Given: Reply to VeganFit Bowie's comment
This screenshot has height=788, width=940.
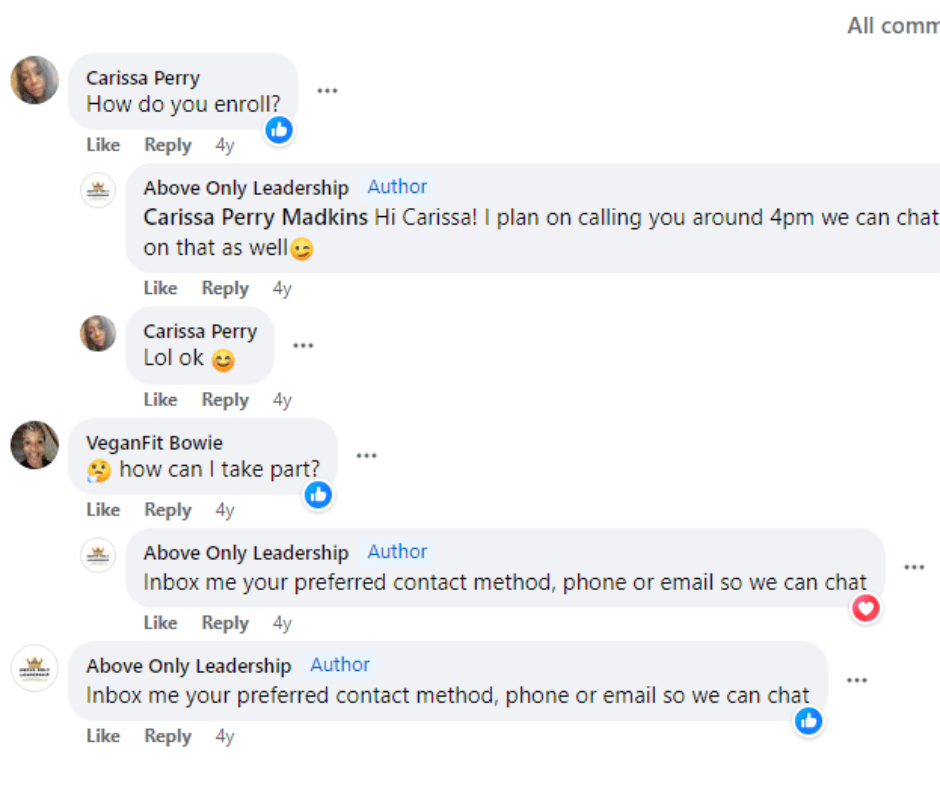Looking at the screenshot, I should tap(167, 510).
